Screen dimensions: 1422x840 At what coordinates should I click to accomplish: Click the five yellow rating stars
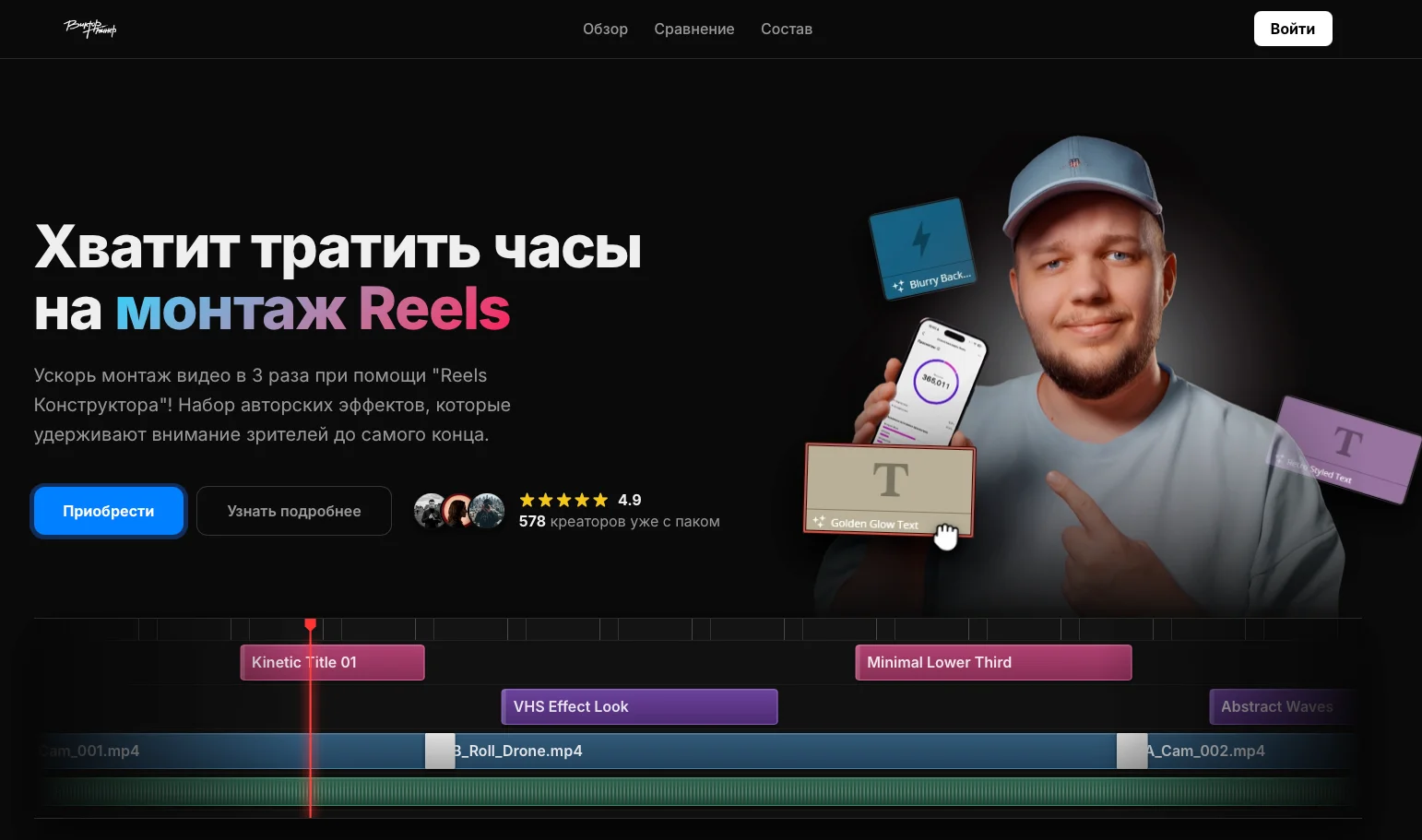563,500
